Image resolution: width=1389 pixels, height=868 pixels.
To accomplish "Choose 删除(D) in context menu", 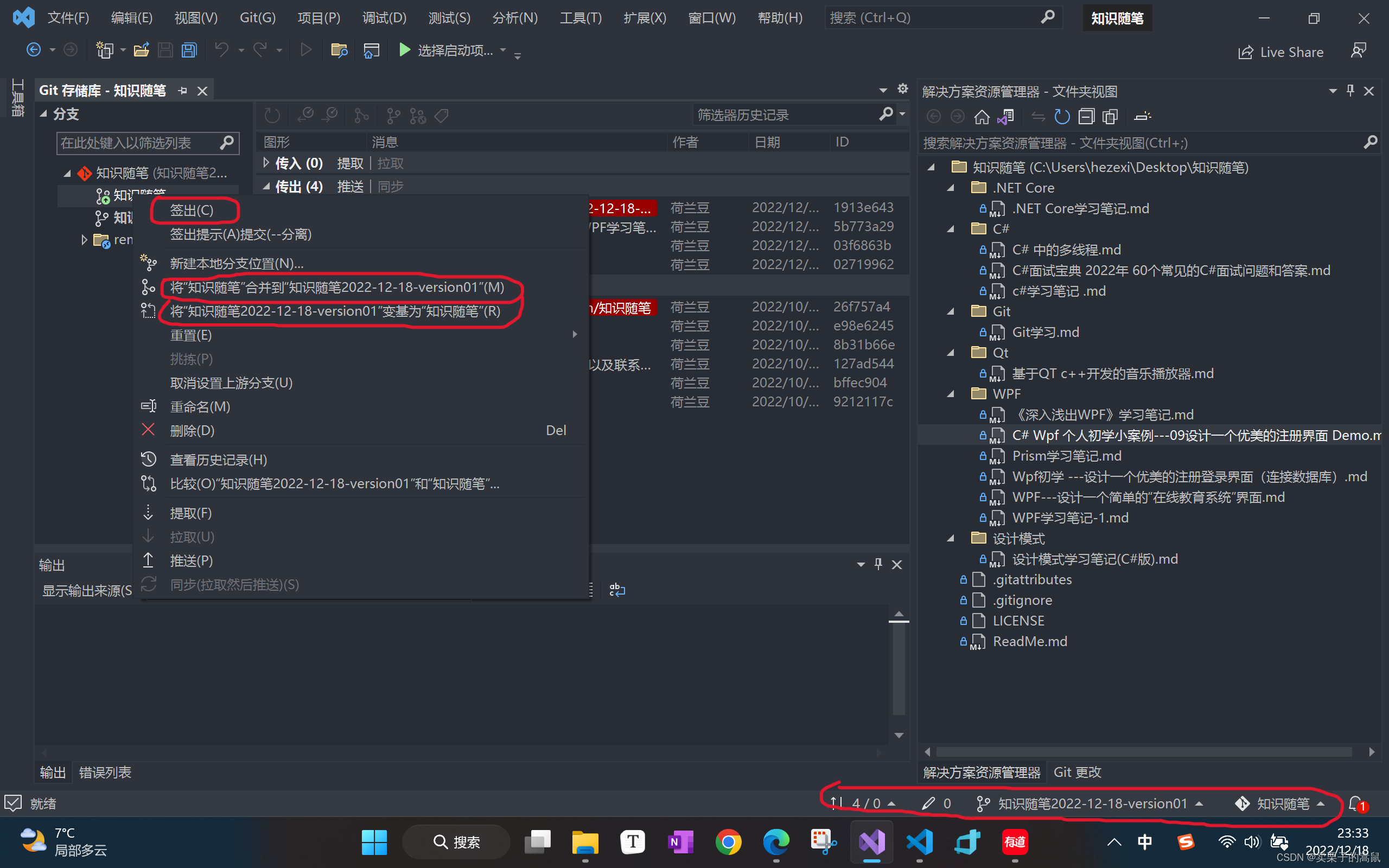I will point(192,430).
